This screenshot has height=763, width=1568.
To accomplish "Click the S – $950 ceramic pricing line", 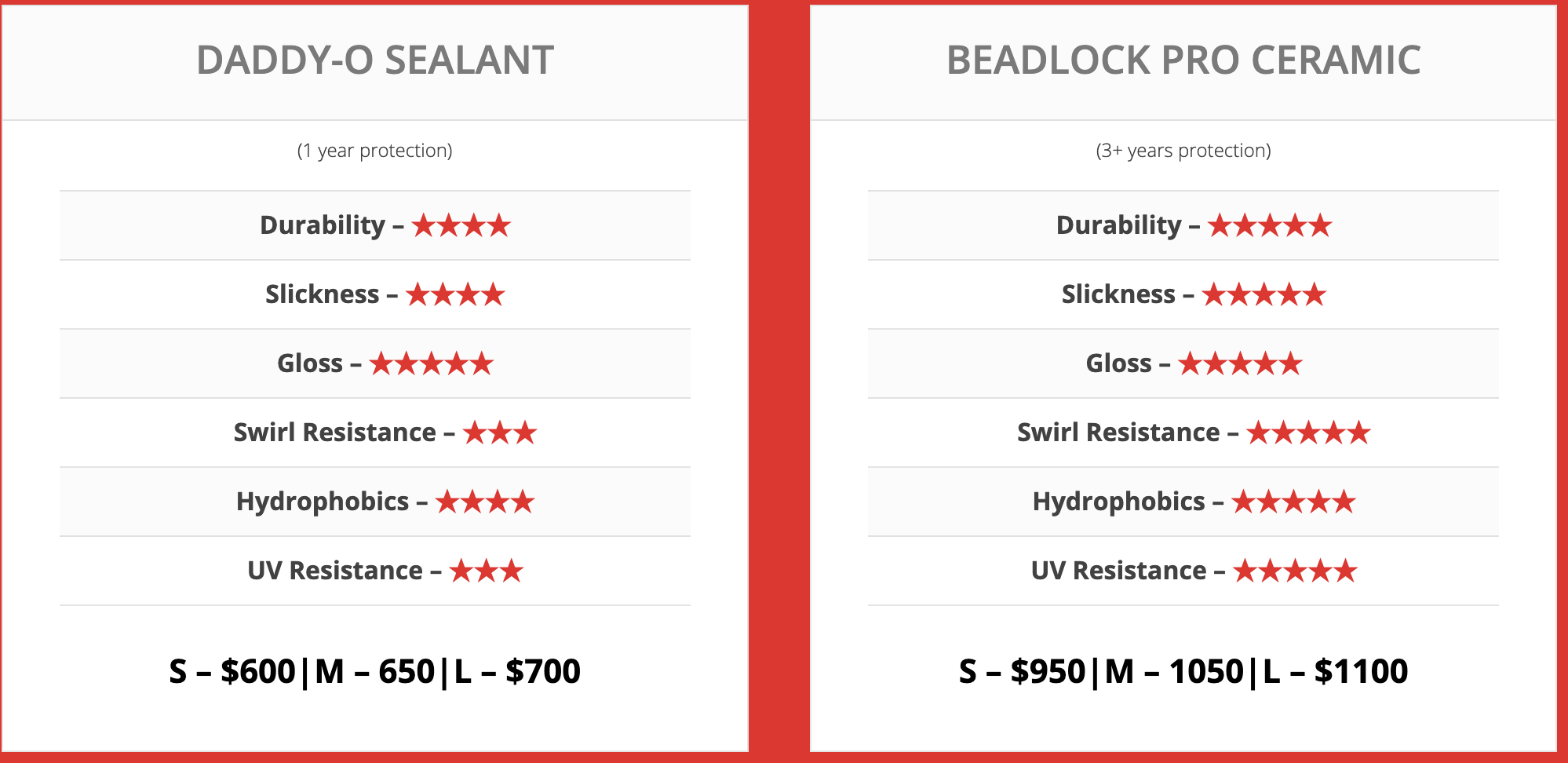I will [x=1183, y=672].
